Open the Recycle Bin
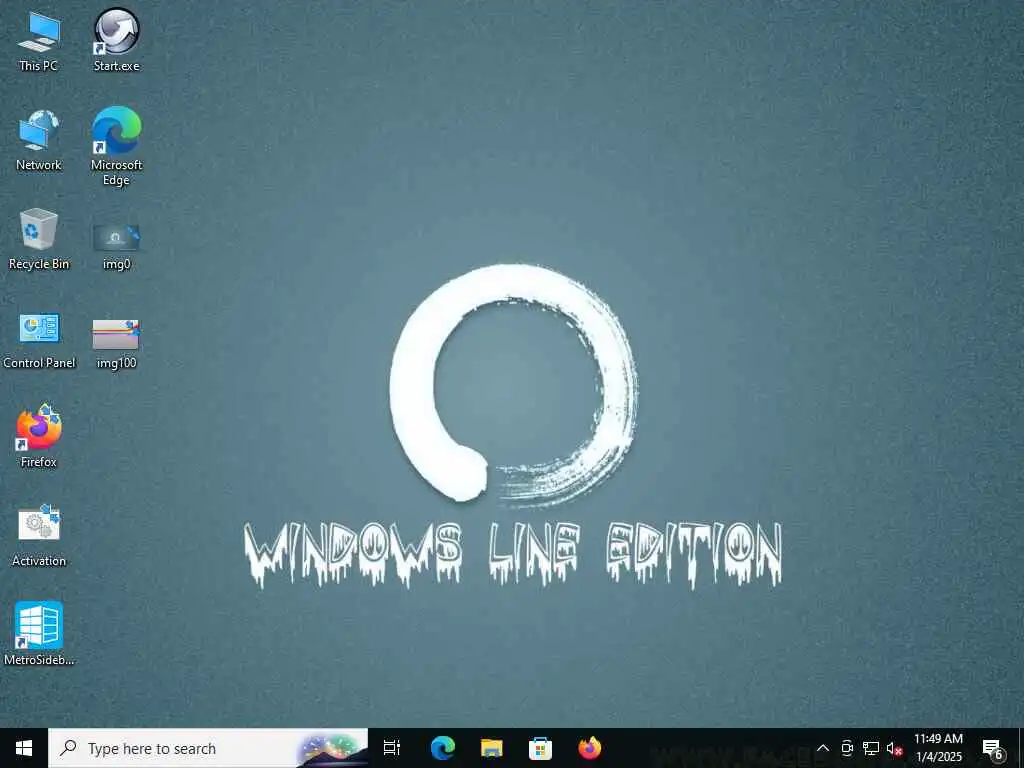 [x=39, y=239]
